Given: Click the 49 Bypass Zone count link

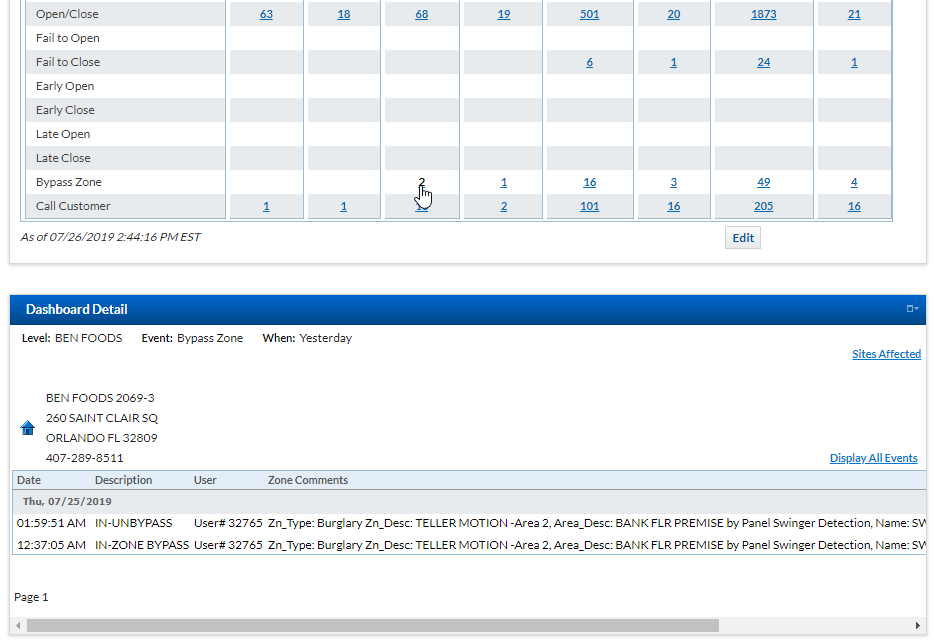Looking at the screenshot, I should point(763,182).
